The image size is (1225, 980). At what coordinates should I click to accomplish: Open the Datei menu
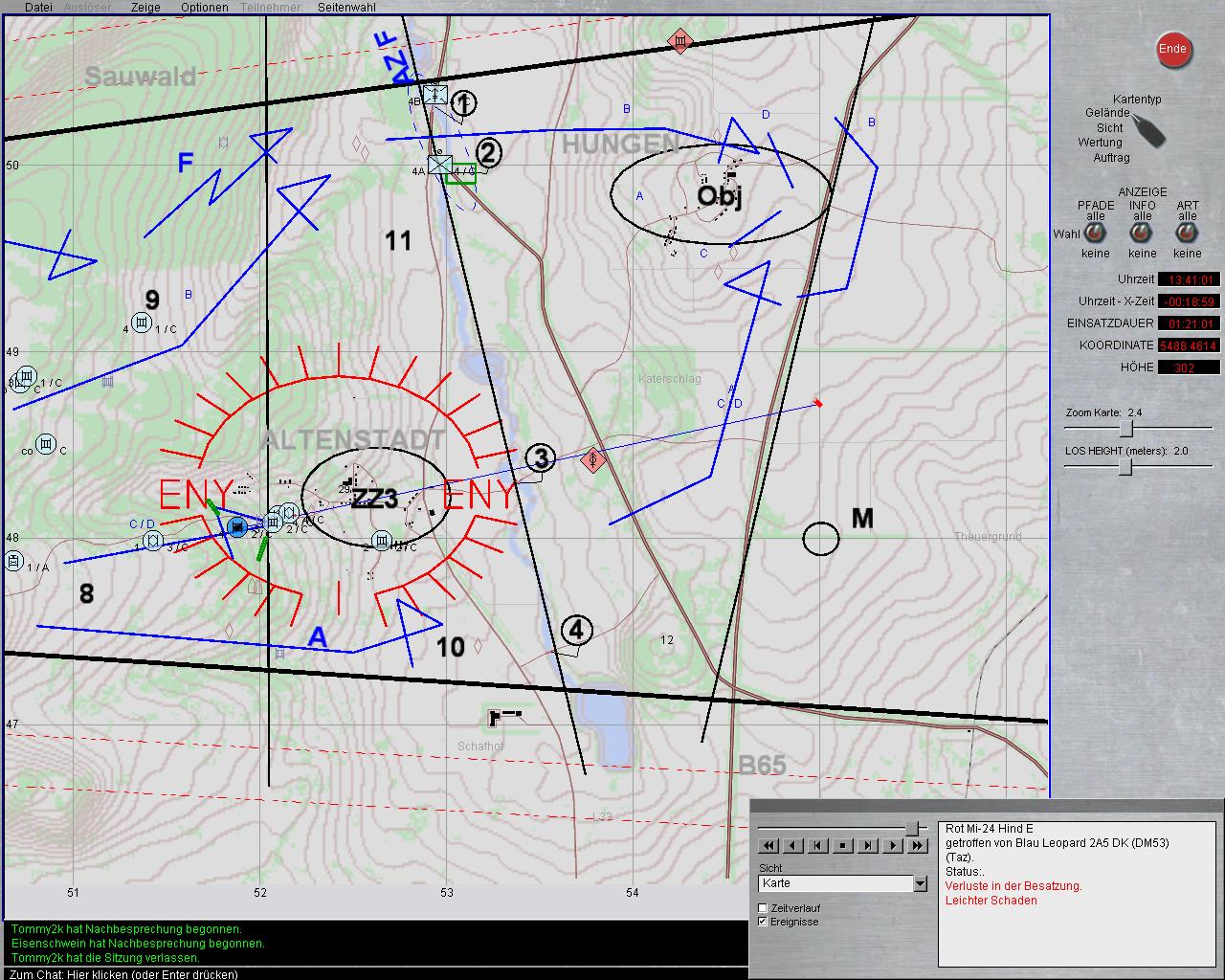[38, 7]
